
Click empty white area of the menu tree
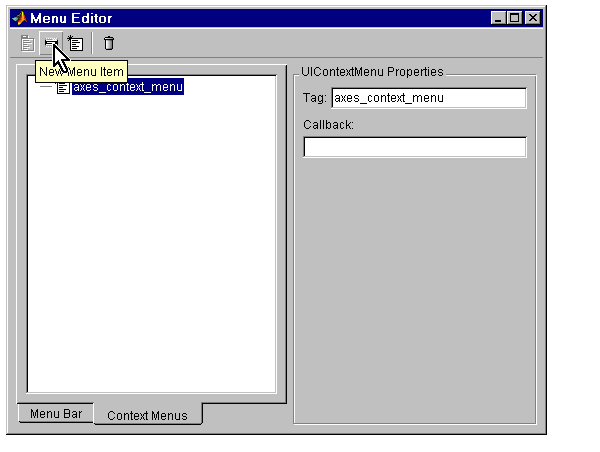[x=152, y=245]
